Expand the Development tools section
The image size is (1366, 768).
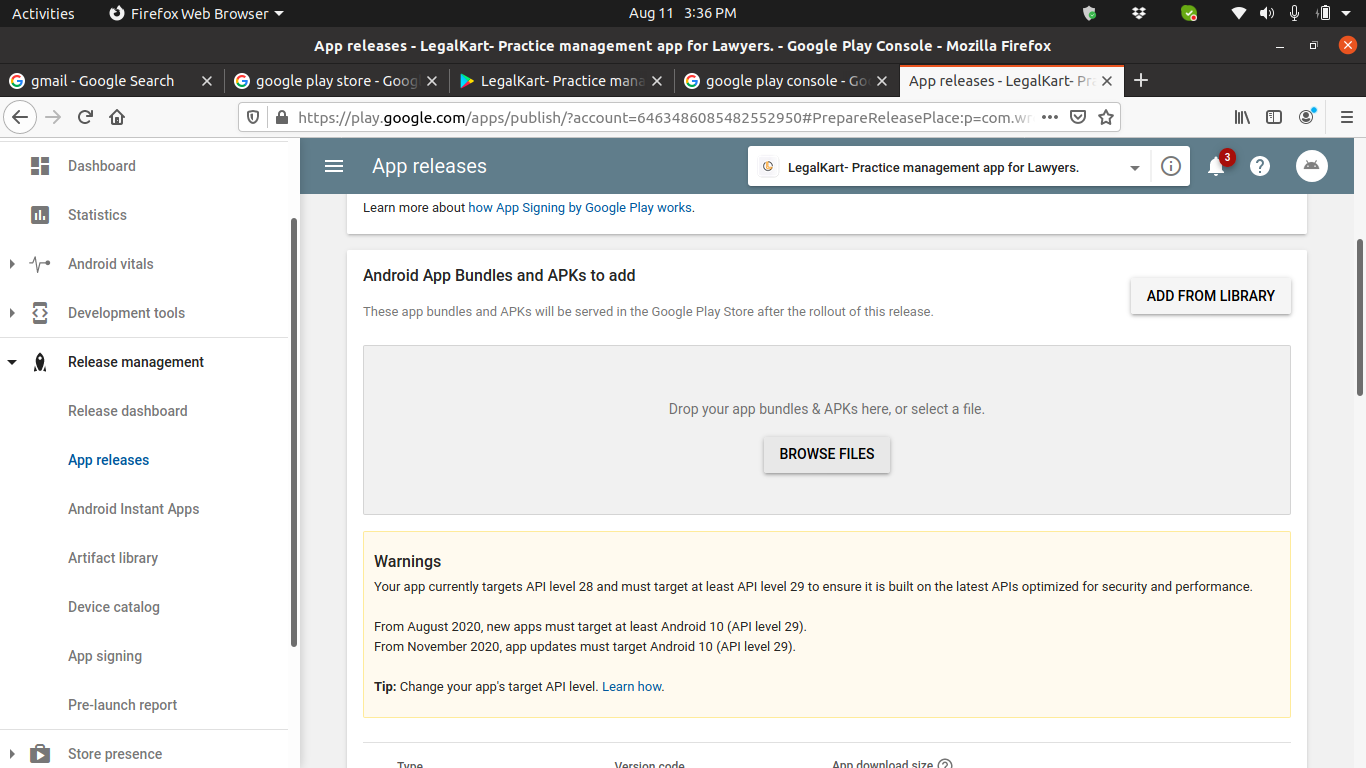12,313
